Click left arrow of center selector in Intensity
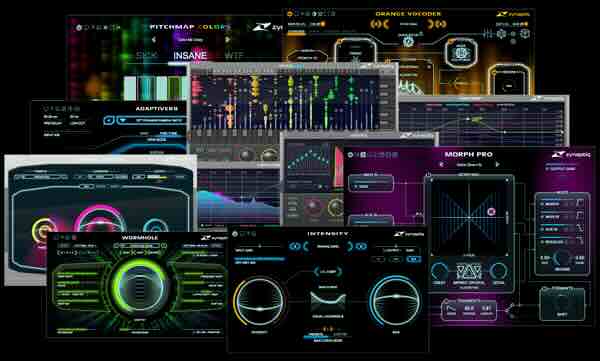 316,272
